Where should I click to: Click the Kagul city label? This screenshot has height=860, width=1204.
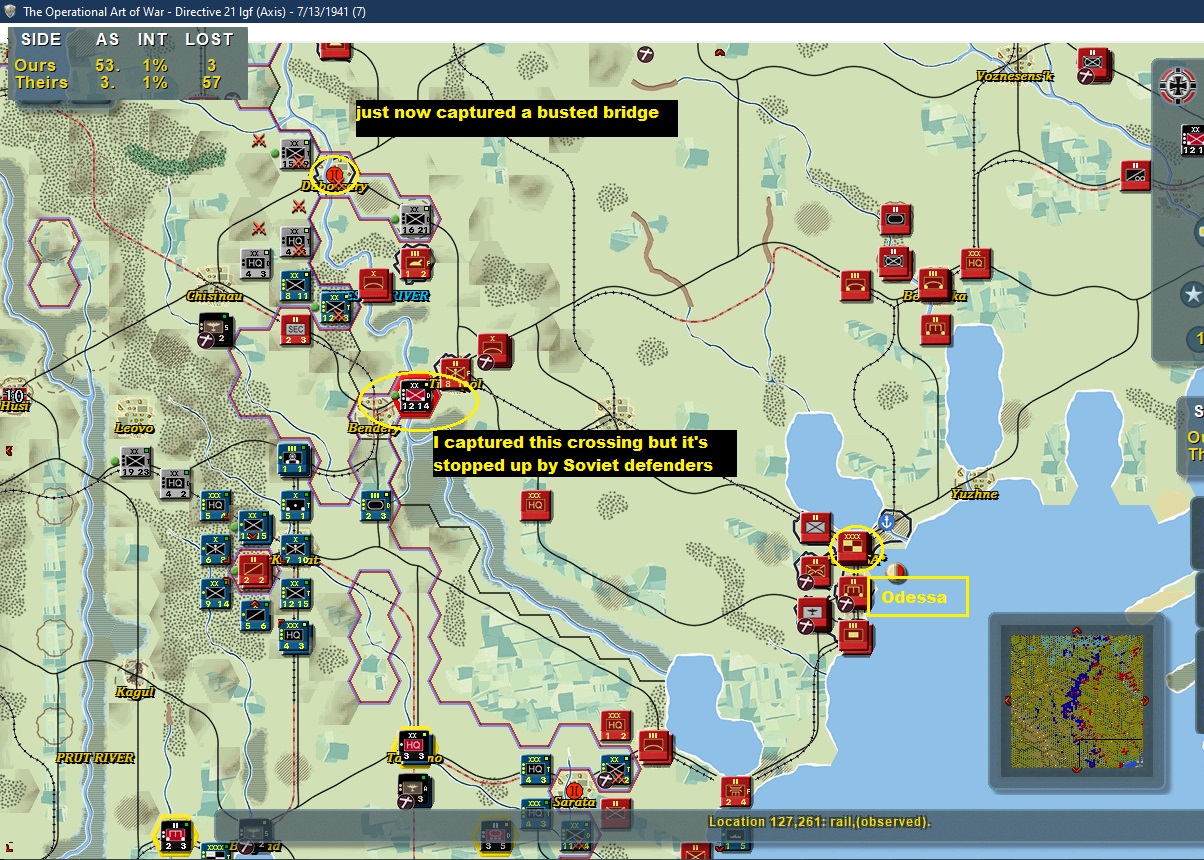tap(135, 692)
